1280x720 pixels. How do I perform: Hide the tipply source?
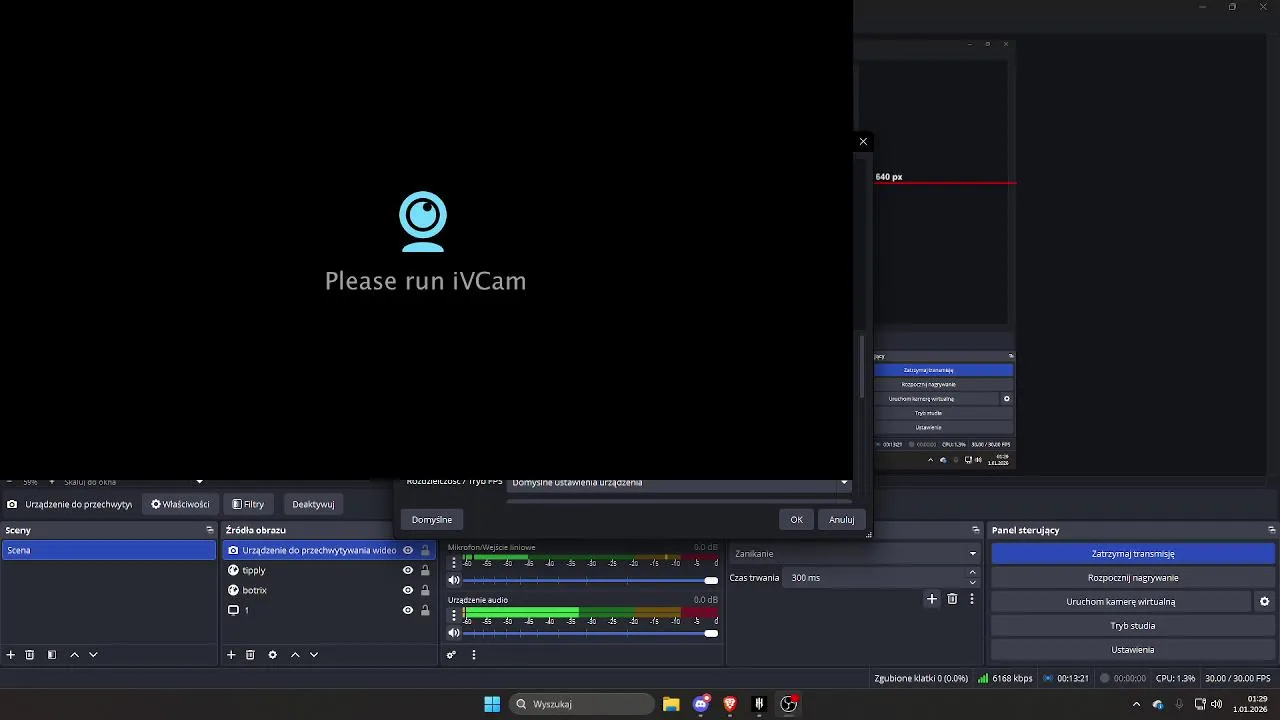pyautogui.click(x=408, y=570)
